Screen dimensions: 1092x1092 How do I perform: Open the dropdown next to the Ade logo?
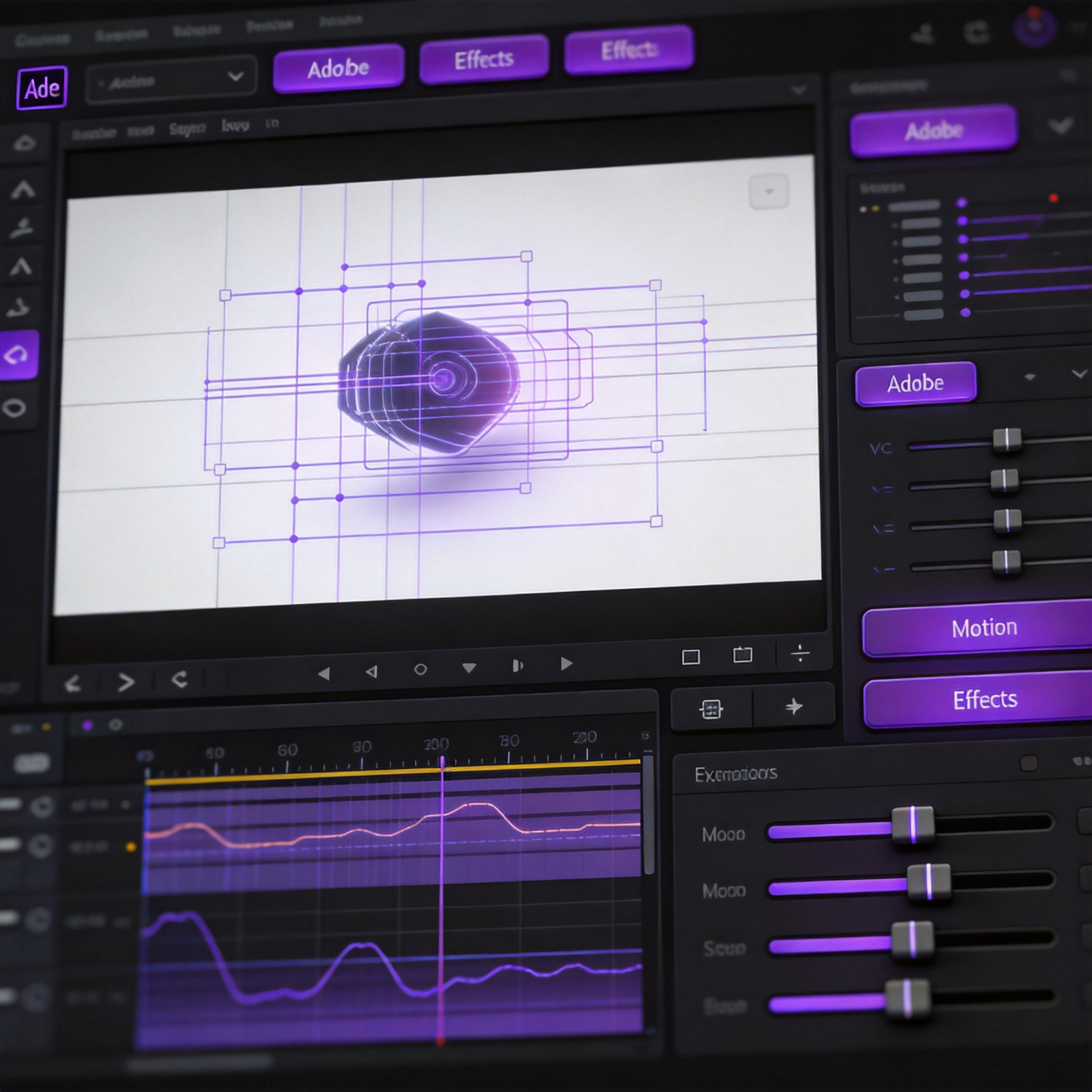171,79
